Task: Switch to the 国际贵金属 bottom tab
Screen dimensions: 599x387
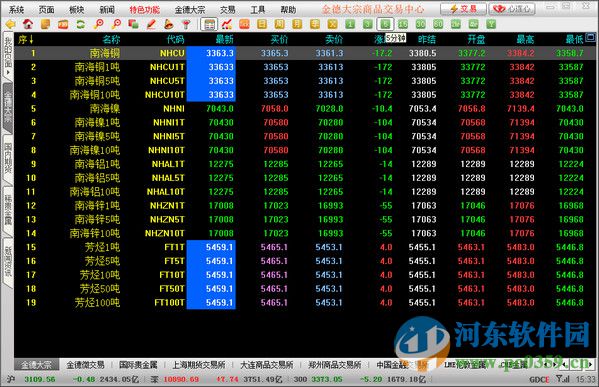Action: point(138,365)
